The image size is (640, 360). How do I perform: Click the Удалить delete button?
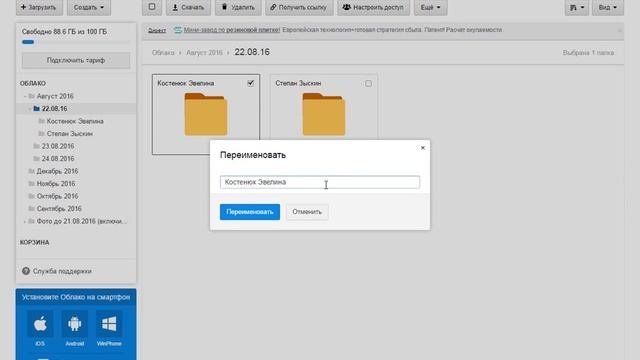pos(238,7)
